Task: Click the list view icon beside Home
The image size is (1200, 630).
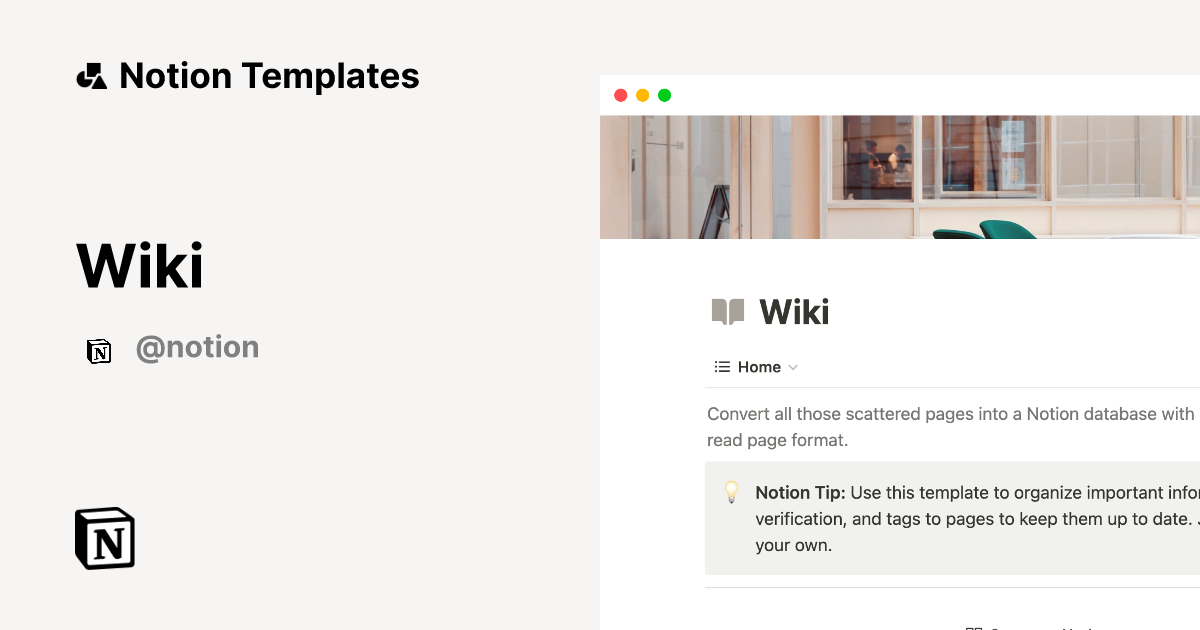Action: click(x=722, y=367)
